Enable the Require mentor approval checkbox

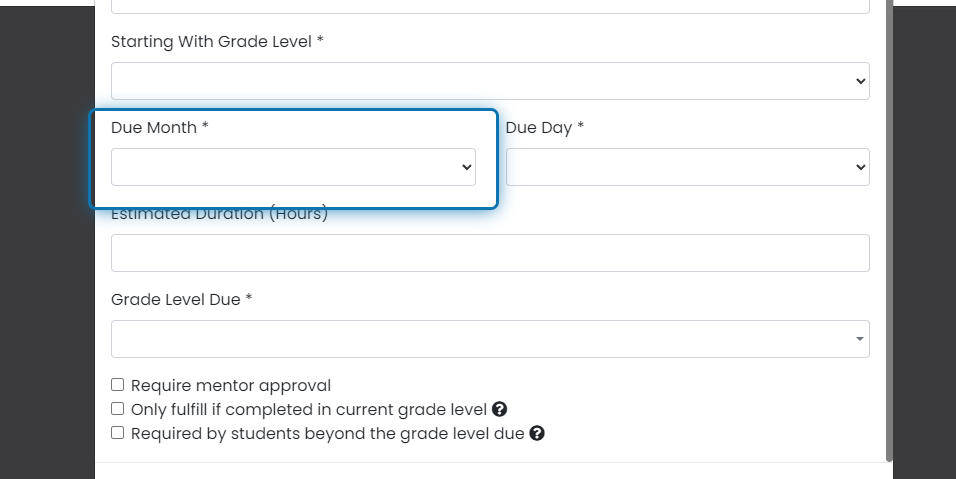tap(118, 385)
